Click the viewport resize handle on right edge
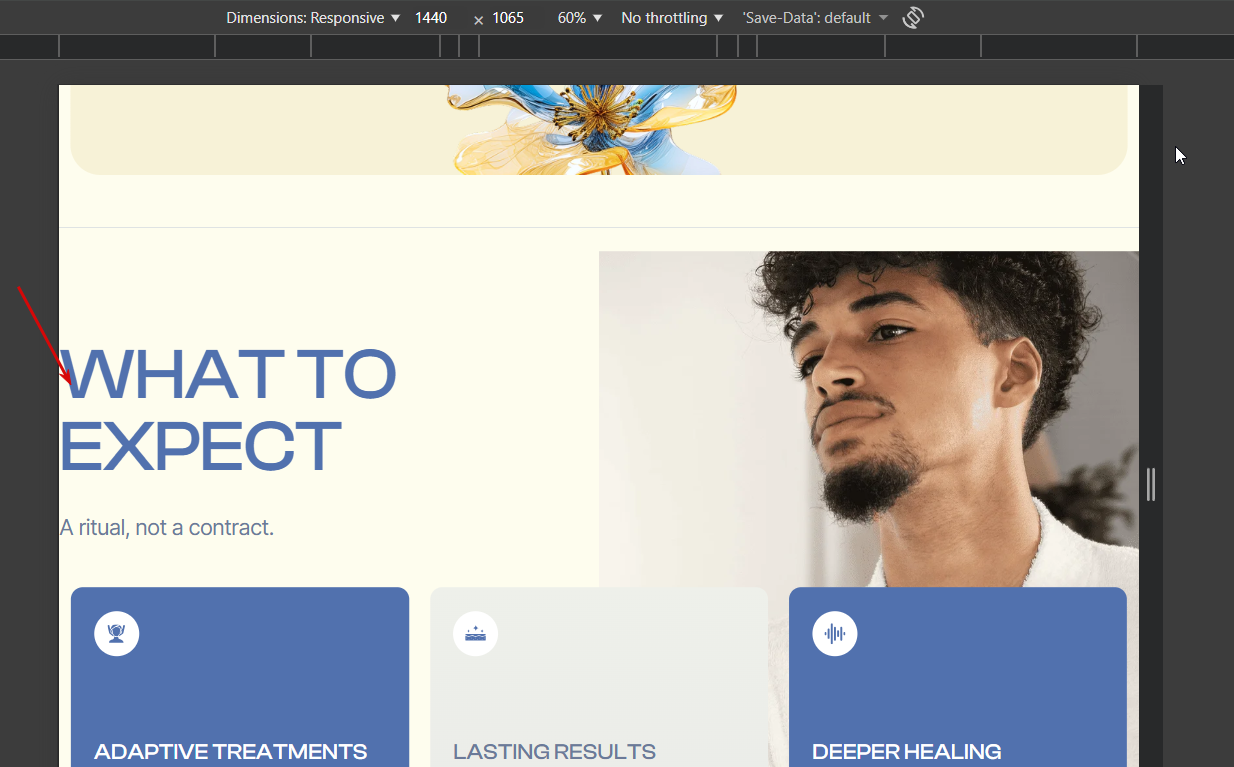Image resolution: width=1234 pixels, height=767 pixels. (1151, 484)
